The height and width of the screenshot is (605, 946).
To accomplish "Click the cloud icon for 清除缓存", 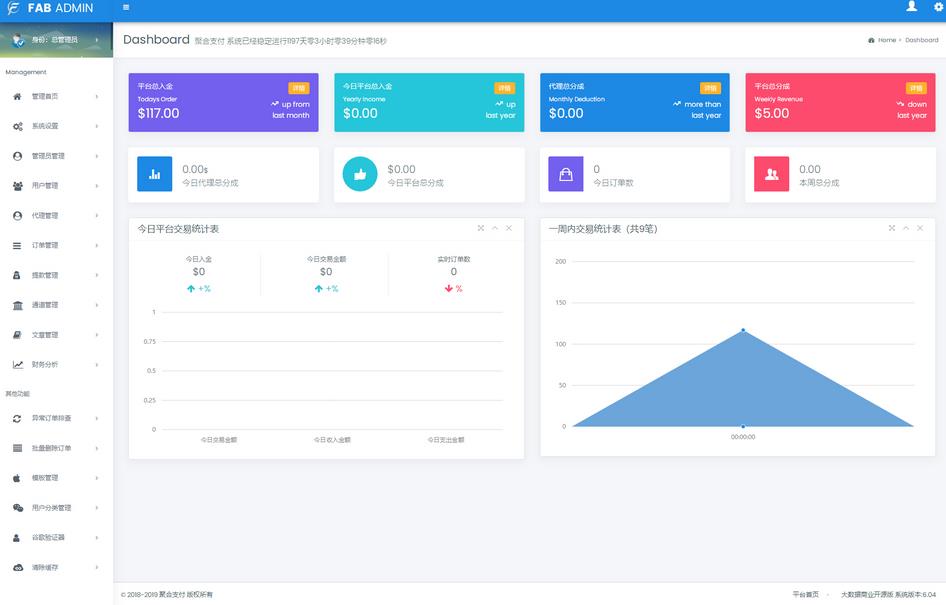I will click(18, 568).
